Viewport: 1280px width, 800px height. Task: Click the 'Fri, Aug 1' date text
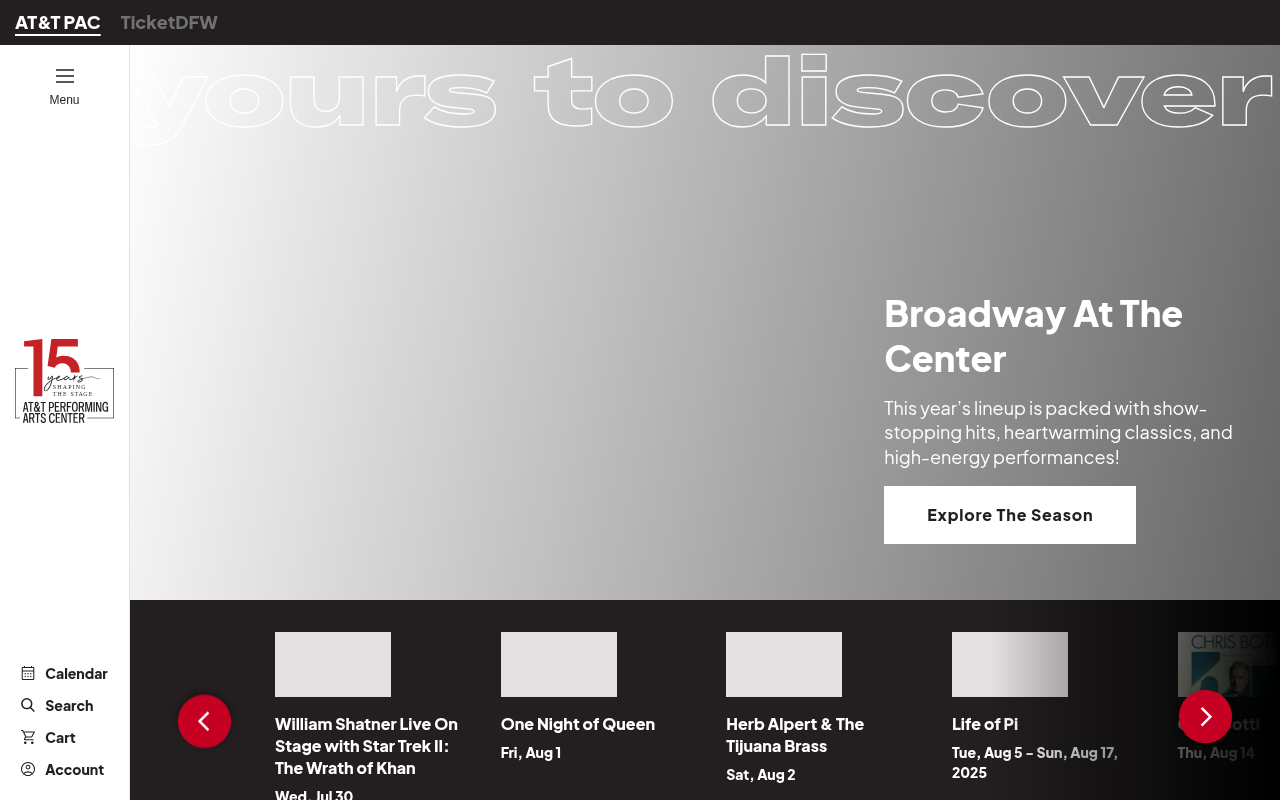click(x=531, y=752)
